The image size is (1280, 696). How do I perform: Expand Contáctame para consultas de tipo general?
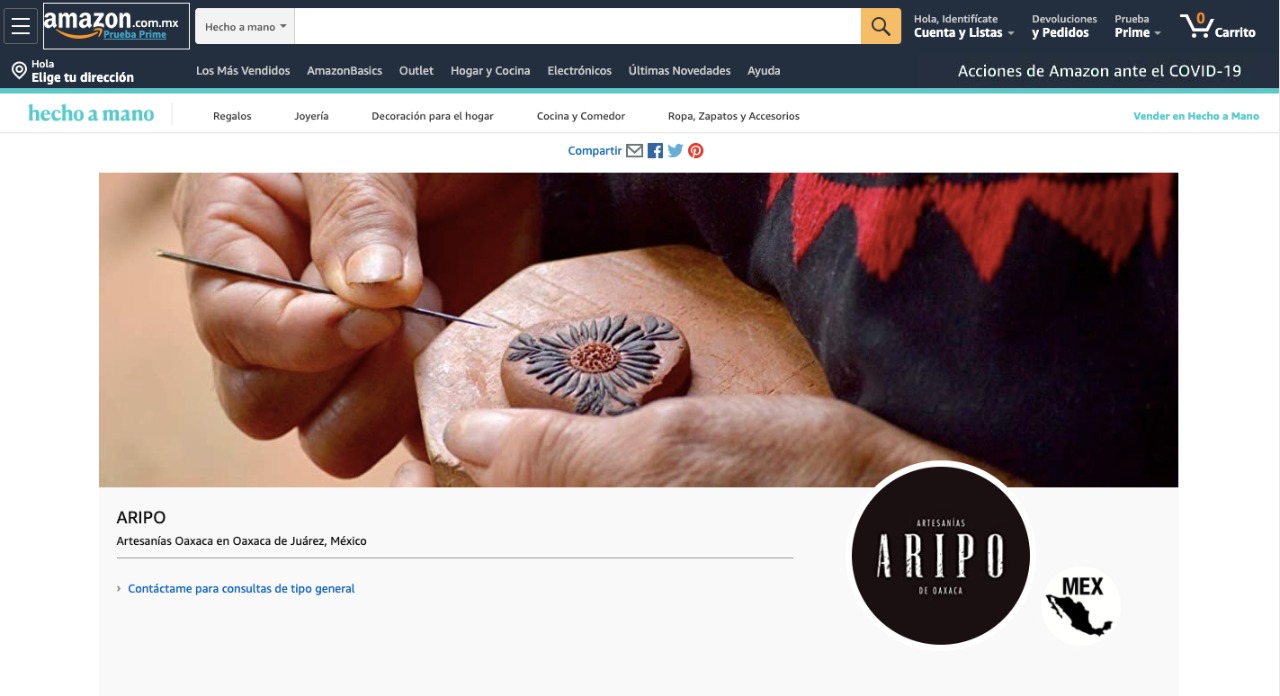tap(241, 589)
